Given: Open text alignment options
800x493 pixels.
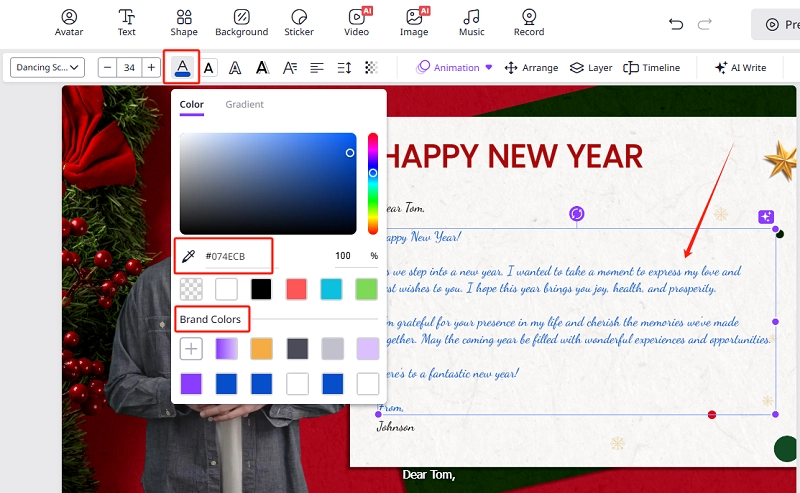Looking at the screenshot, I should pos(317,67).
